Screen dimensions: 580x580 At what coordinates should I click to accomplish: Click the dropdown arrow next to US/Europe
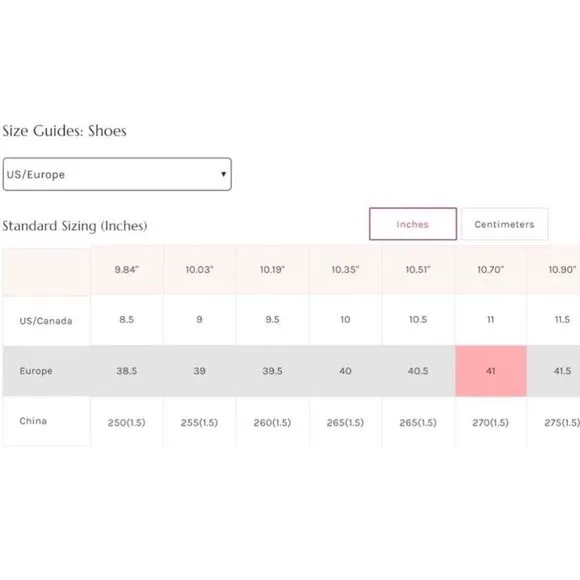(x=223, y=174)
